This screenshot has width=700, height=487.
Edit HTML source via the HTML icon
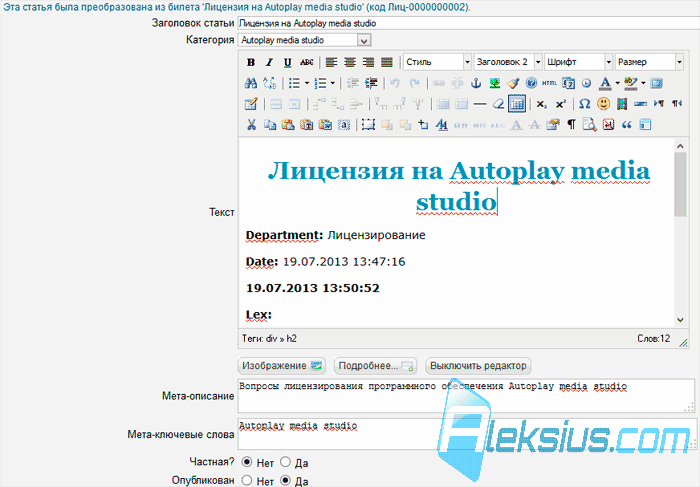tap(549, 83)
